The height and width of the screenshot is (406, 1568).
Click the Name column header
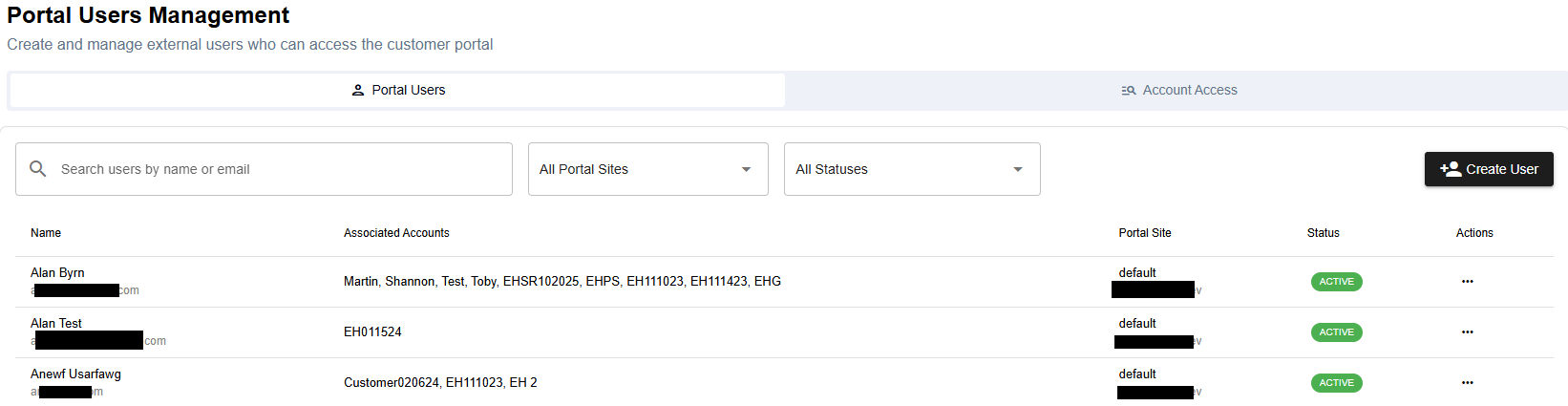tap(46, 233)
